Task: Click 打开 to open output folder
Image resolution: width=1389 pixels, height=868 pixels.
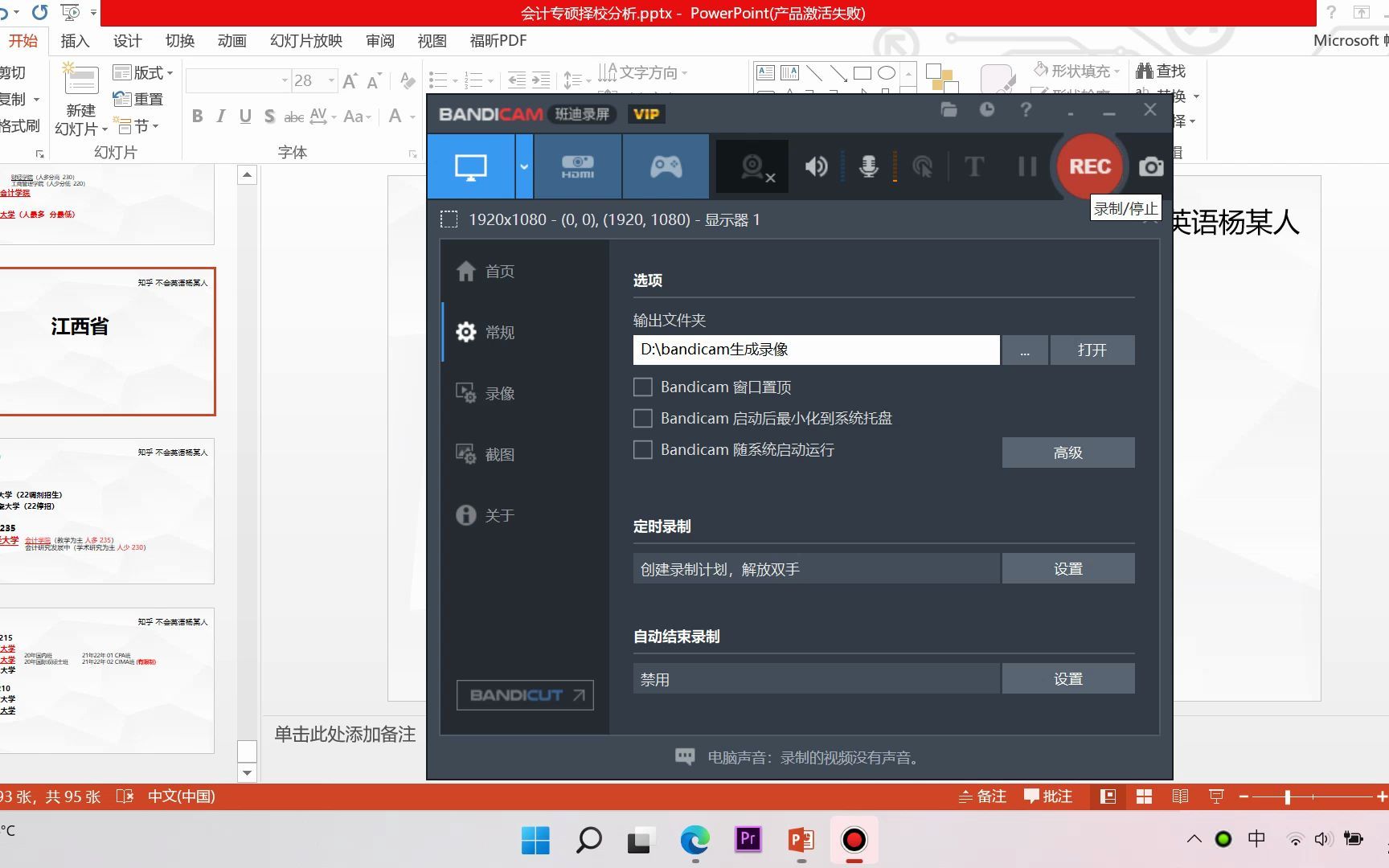Action: tap(1092, 350)
